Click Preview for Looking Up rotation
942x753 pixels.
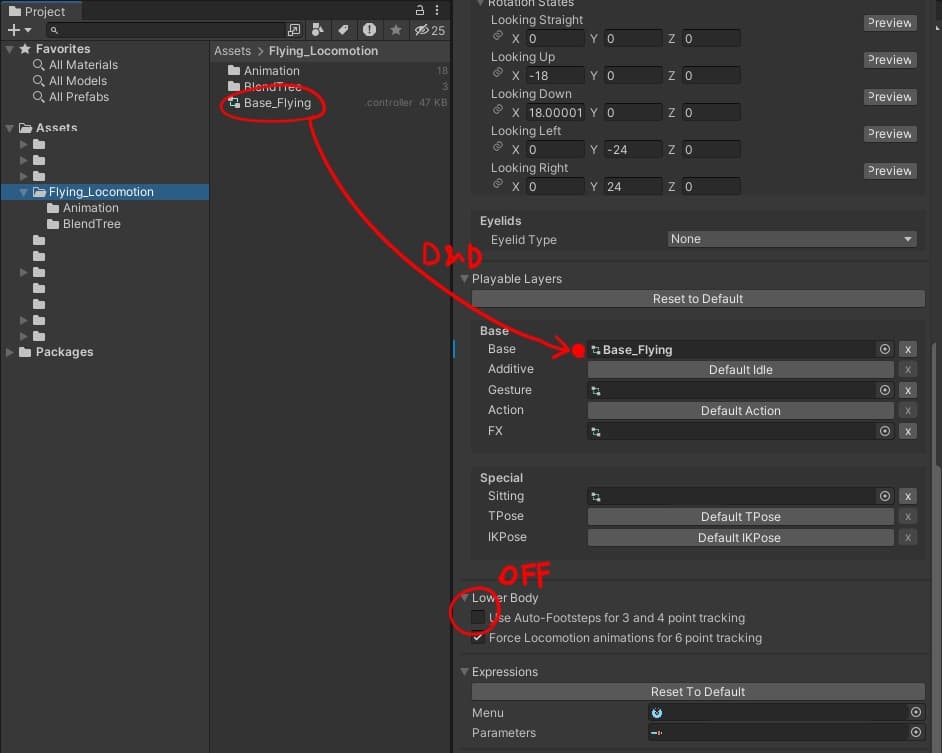(889, 60)
